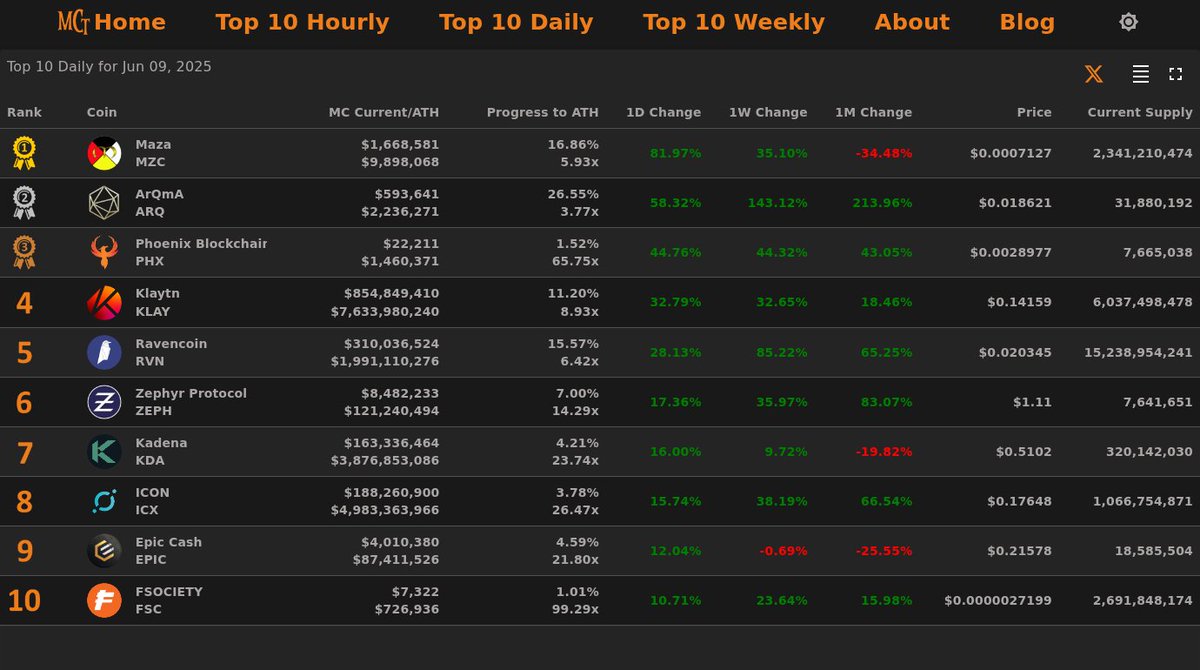Image resolution: width=1200 pixels, height=670 pixels.
Task: Click ArQmA's 213.96% 1M change
Action: [880, 203]
